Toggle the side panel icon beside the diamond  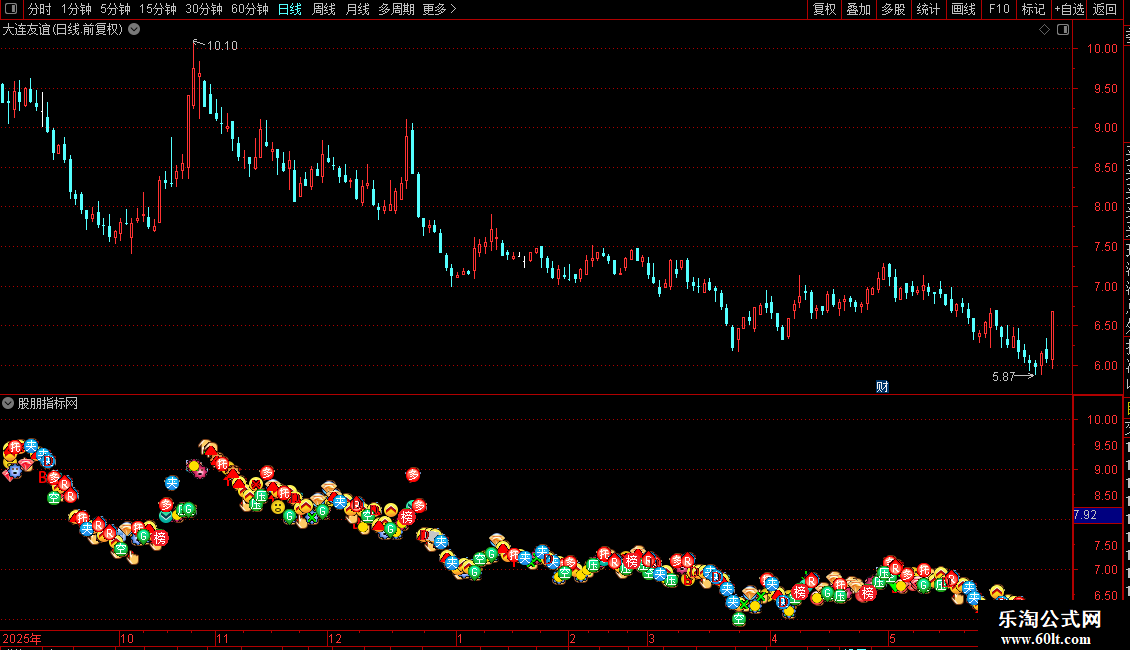pyautogui.click(x=1063, y=30)
